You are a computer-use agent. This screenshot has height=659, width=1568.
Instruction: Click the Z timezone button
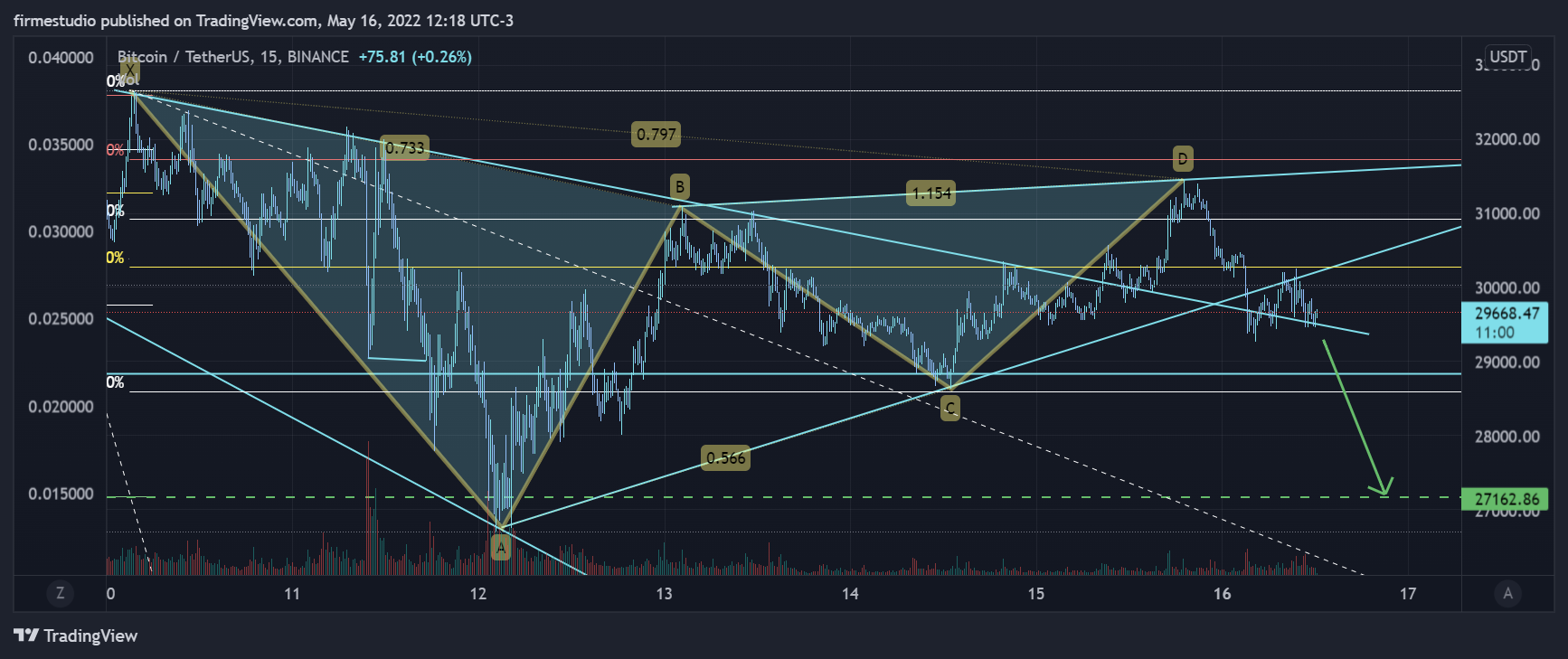61,594
